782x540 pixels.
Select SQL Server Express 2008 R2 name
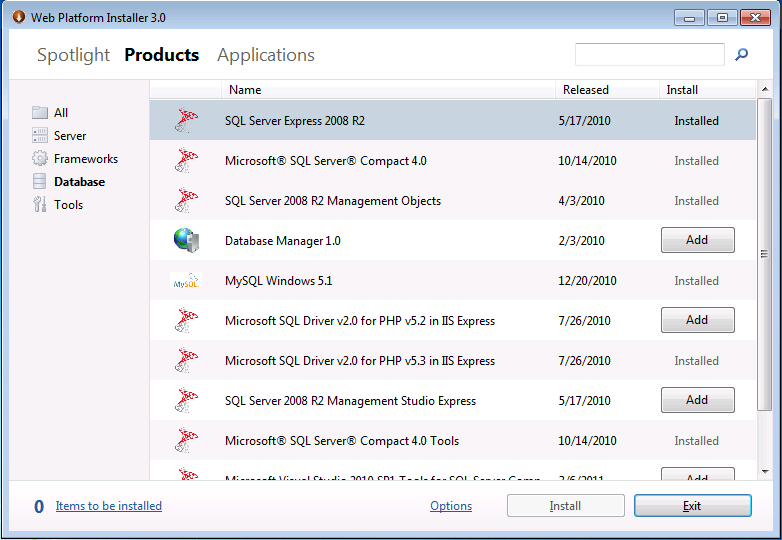coord(295,121)
